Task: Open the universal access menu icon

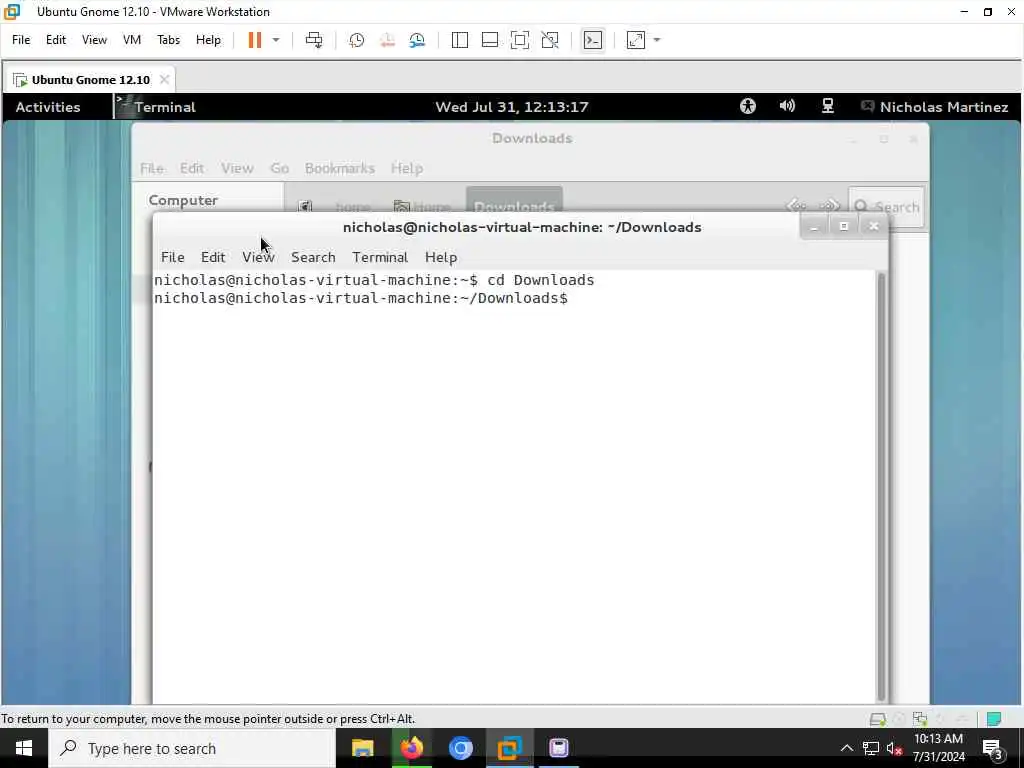Action: click(x=748, y=106)
